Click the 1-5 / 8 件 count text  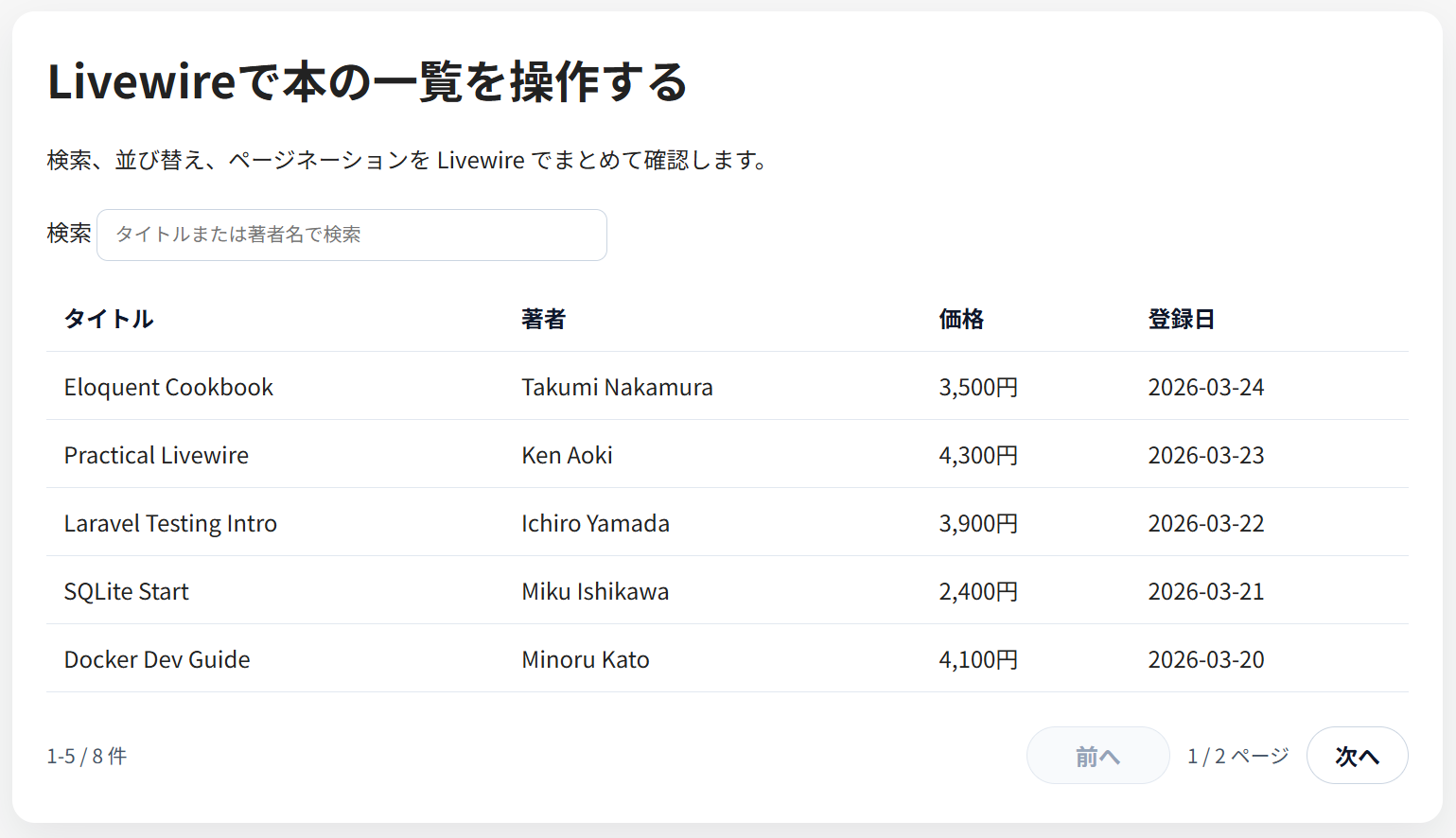[x=87, y=756]
